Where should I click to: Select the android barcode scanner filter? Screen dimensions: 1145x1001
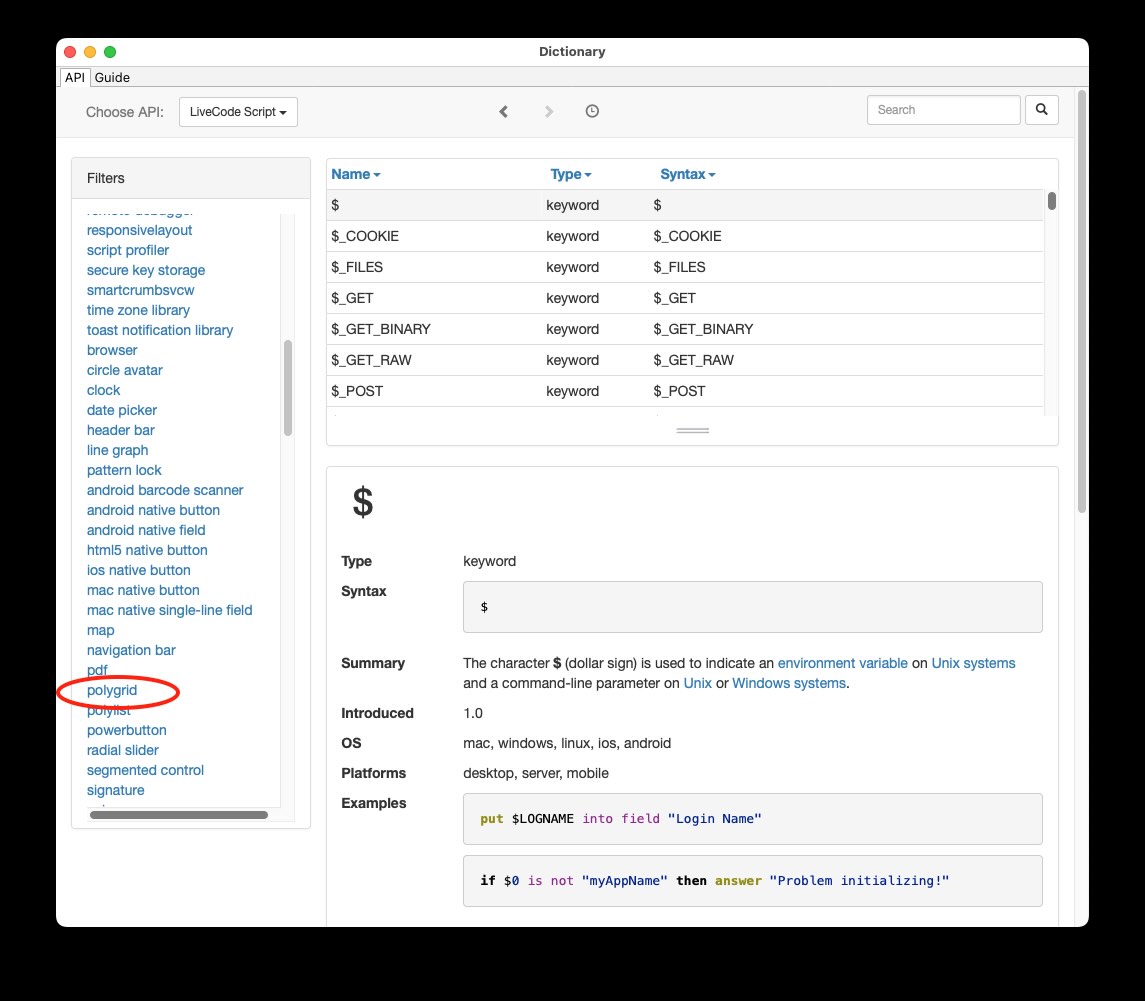[x=165, y=490]
